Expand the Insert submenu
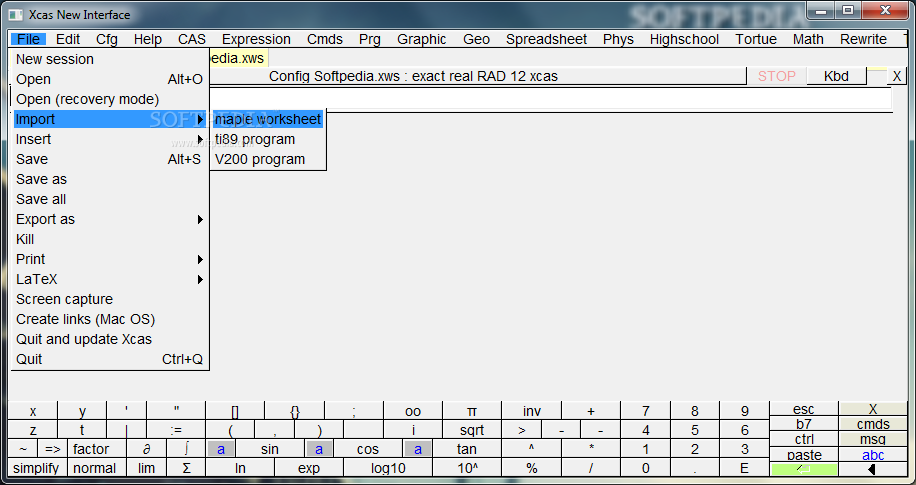The image size is (916, 485). pos(110,139)
